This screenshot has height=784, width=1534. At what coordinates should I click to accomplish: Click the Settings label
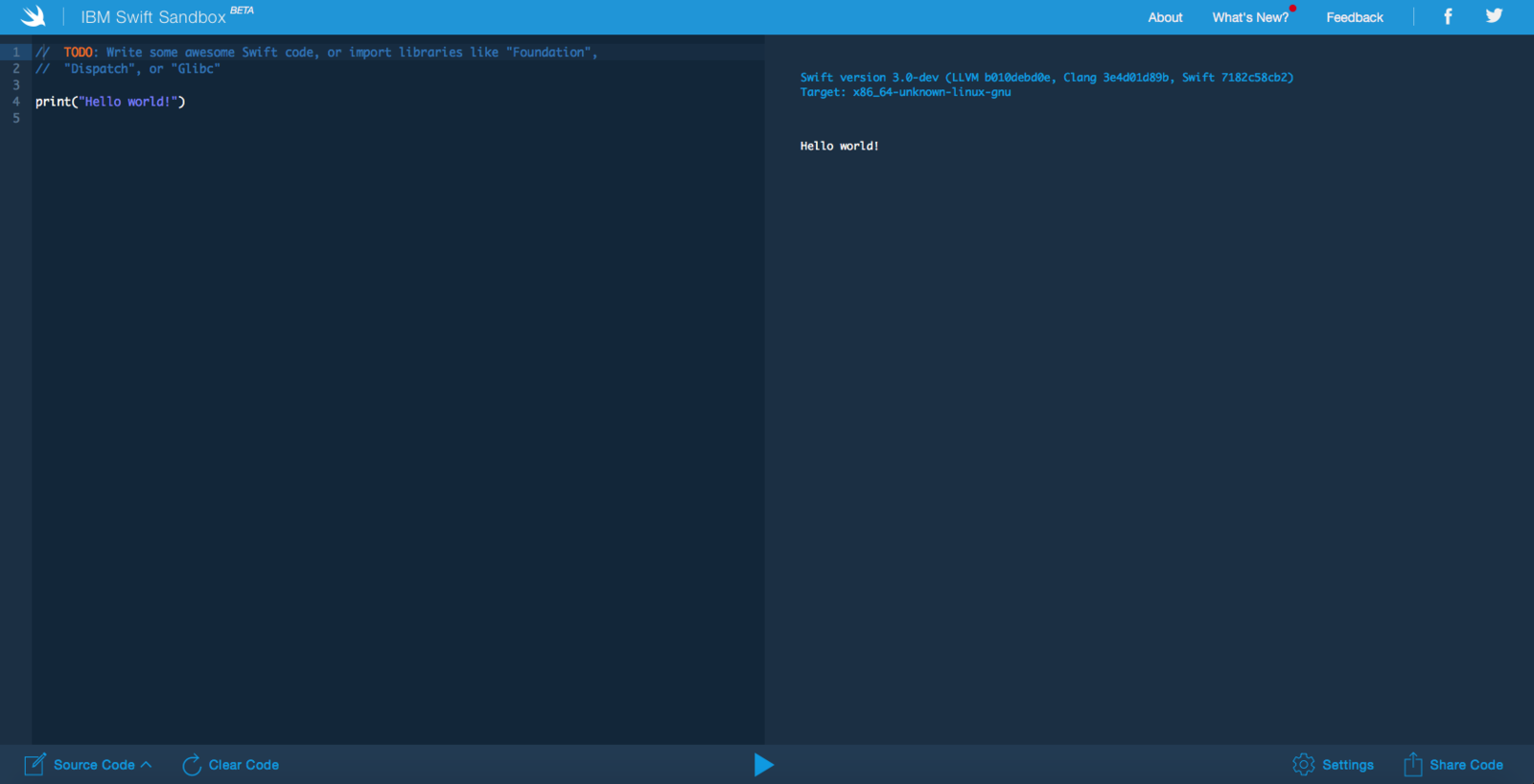coord(1348,765)
